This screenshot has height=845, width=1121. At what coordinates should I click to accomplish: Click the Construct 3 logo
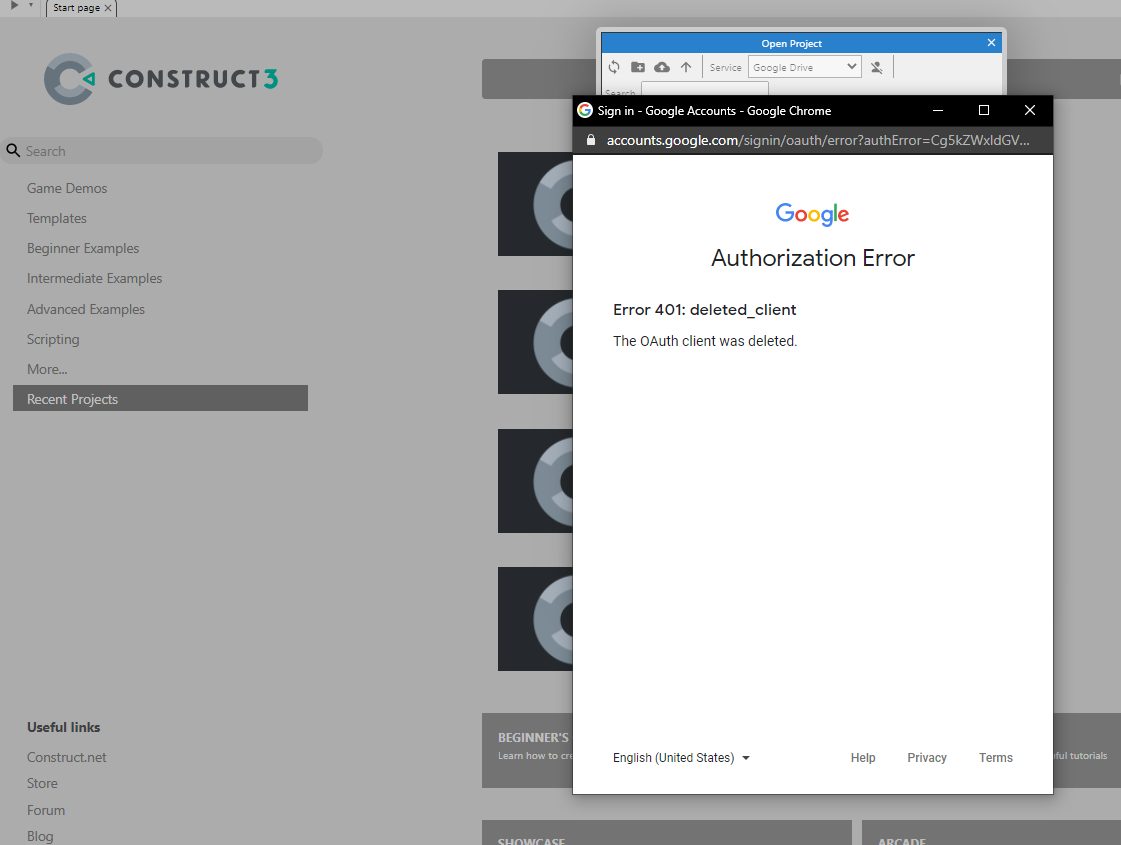click(x=161, y=79)
